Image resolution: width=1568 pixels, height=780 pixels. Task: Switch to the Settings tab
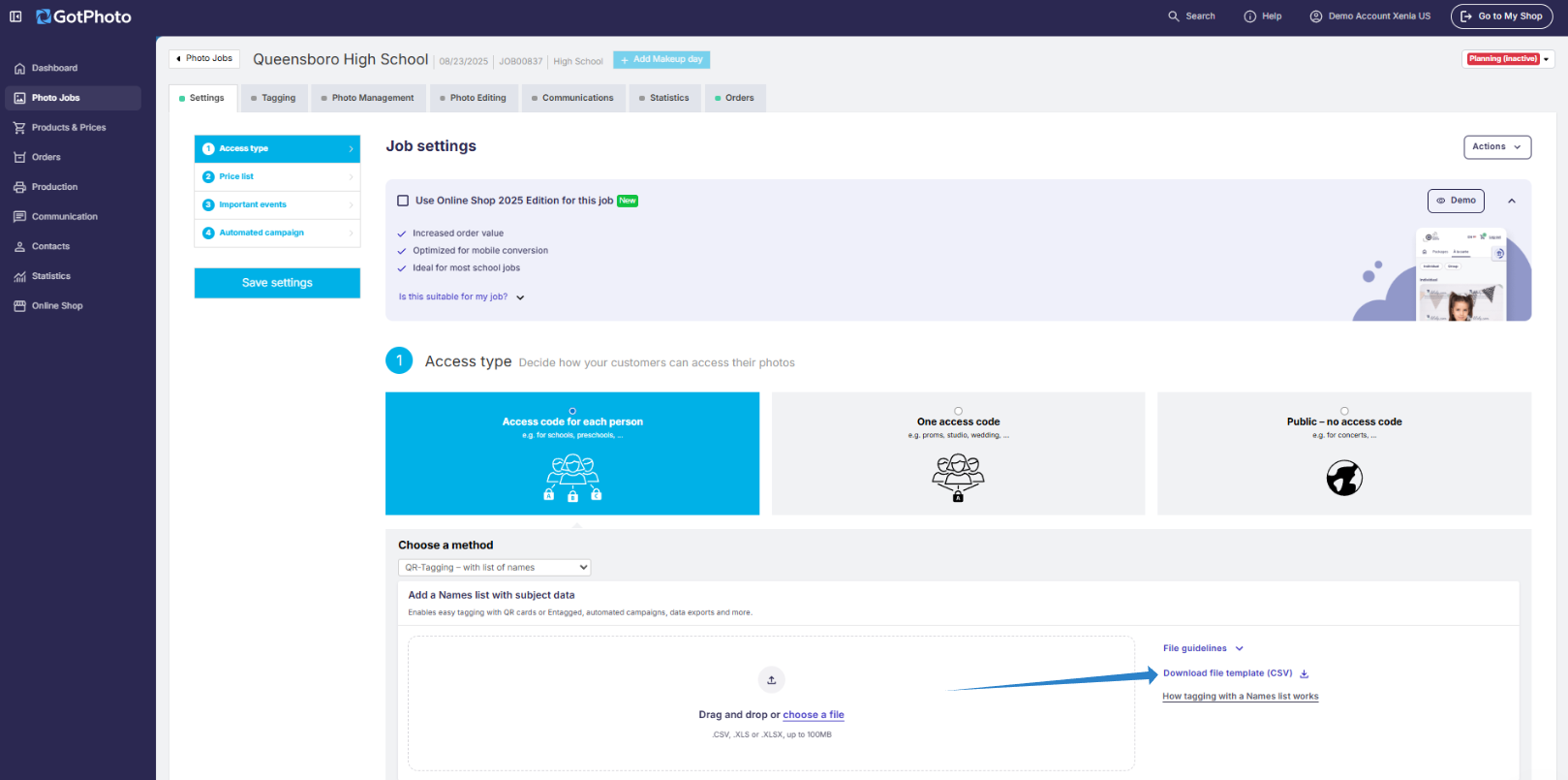(202, 98)
